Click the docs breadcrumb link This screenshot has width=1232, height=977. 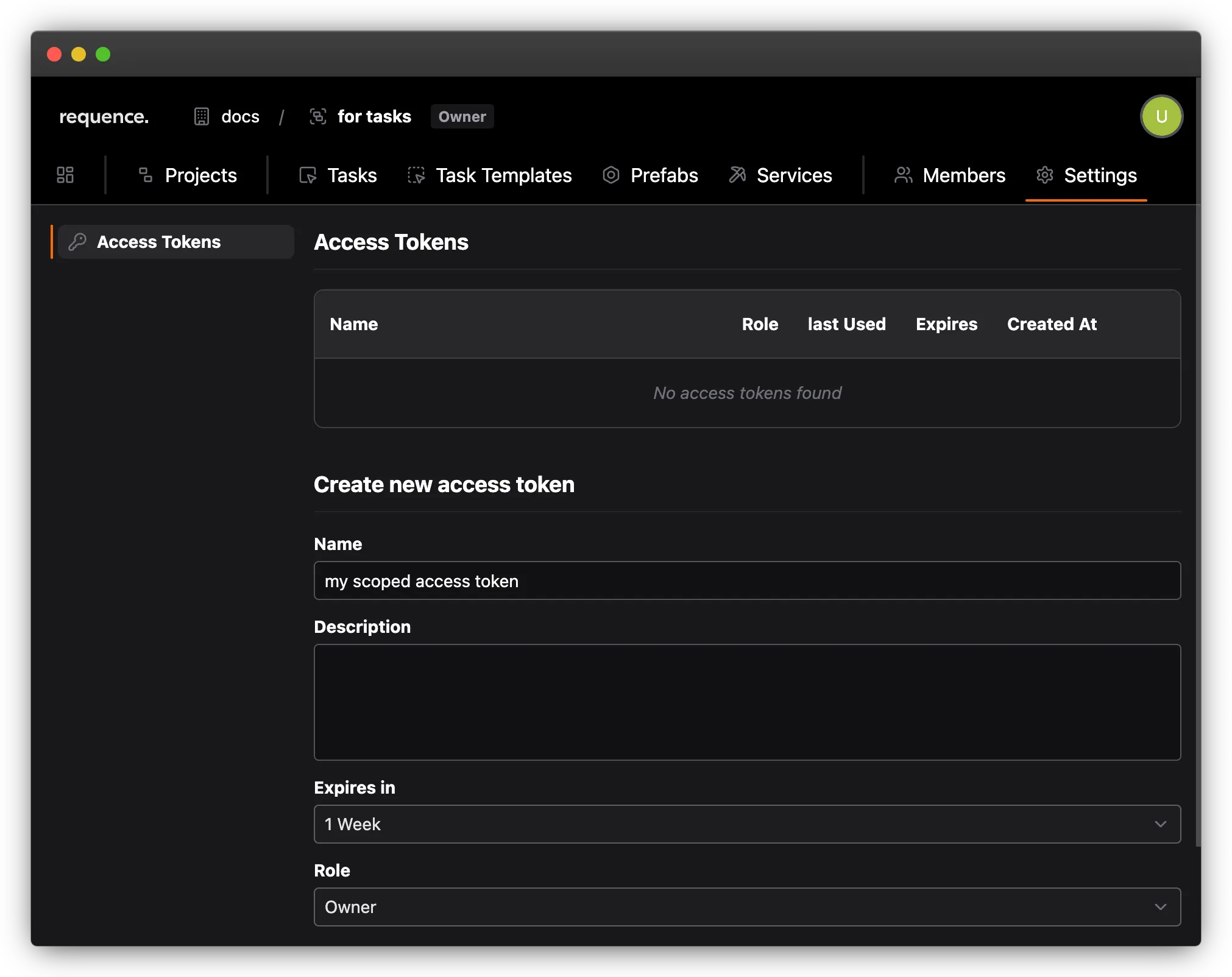click(240, 116)
